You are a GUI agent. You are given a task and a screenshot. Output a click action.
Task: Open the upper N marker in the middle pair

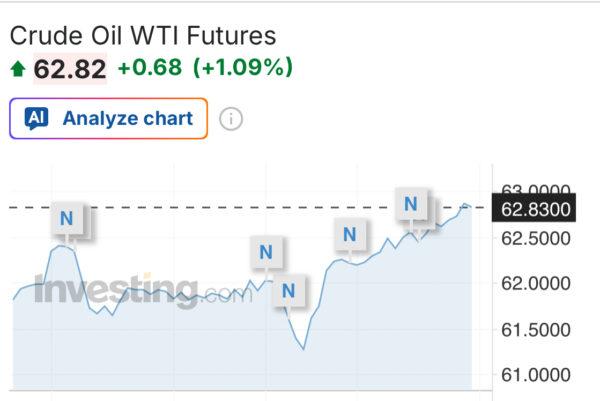(265, 252)
